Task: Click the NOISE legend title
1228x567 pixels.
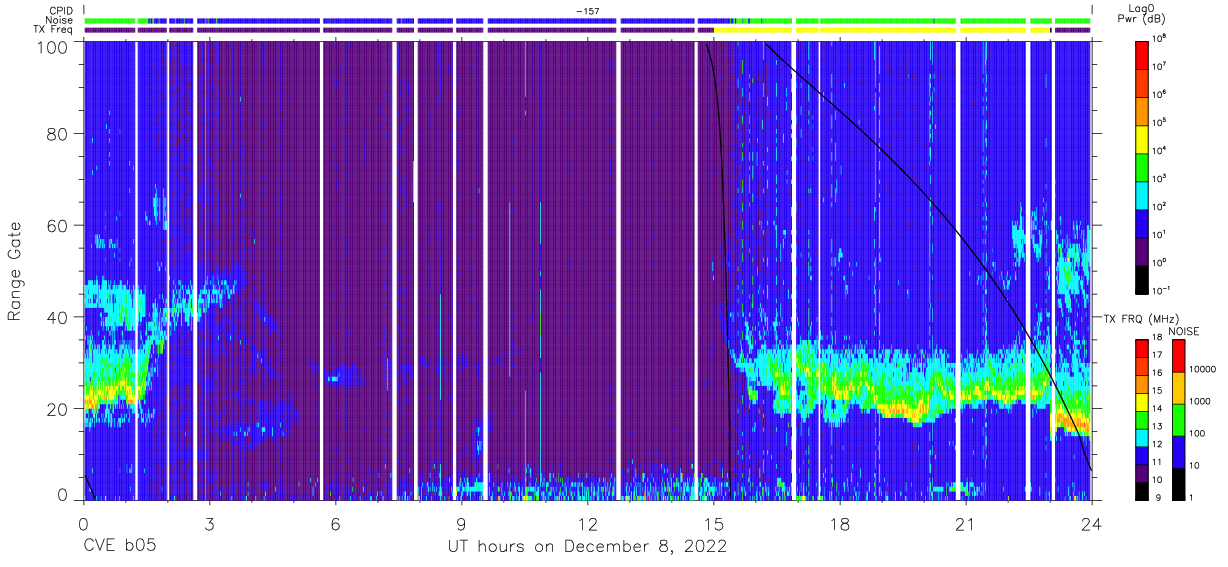Action: tap(1186, 330)
